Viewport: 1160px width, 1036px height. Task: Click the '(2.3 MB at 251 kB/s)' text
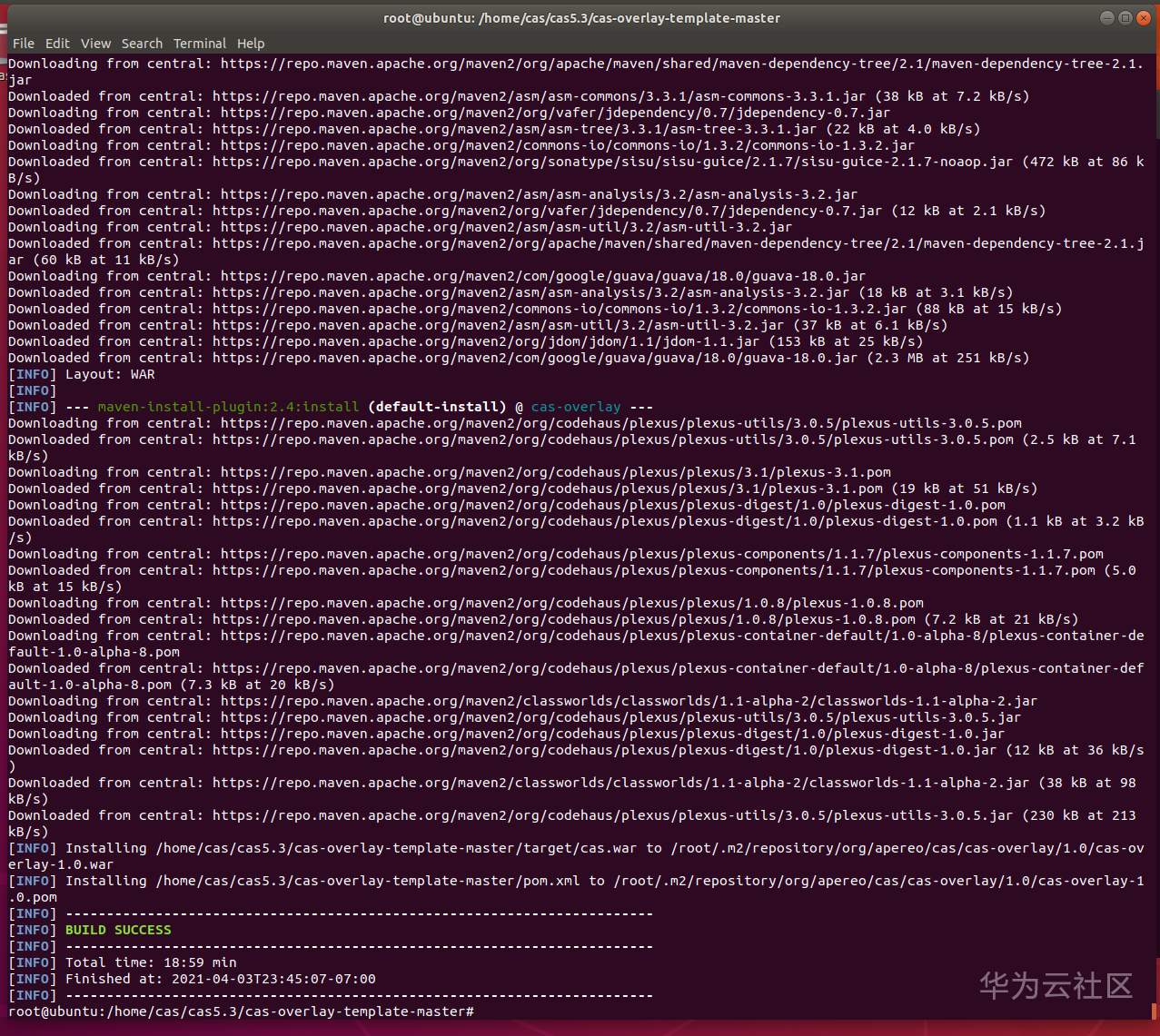[x=948, y=358]
